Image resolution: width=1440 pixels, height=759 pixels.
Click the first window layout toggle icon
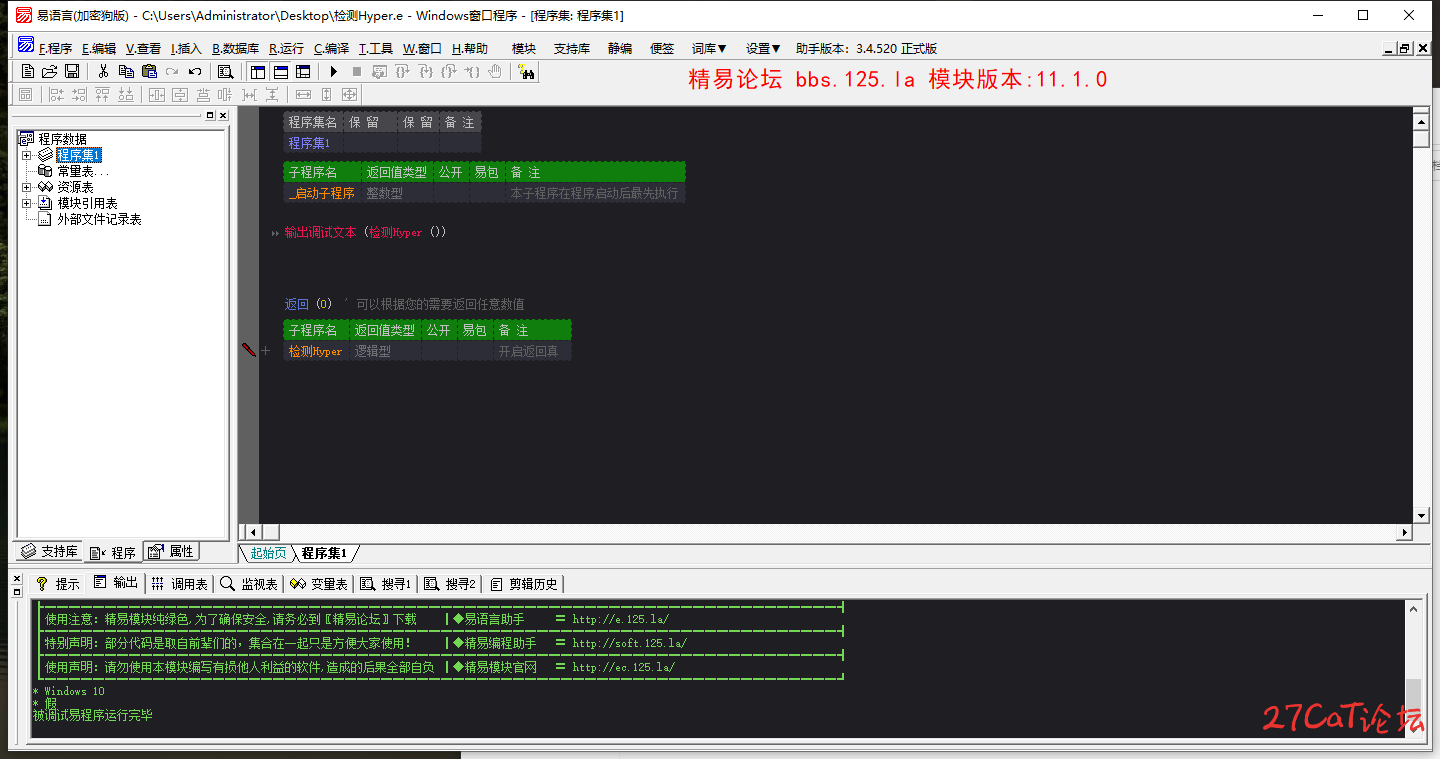tap(258, 71)
